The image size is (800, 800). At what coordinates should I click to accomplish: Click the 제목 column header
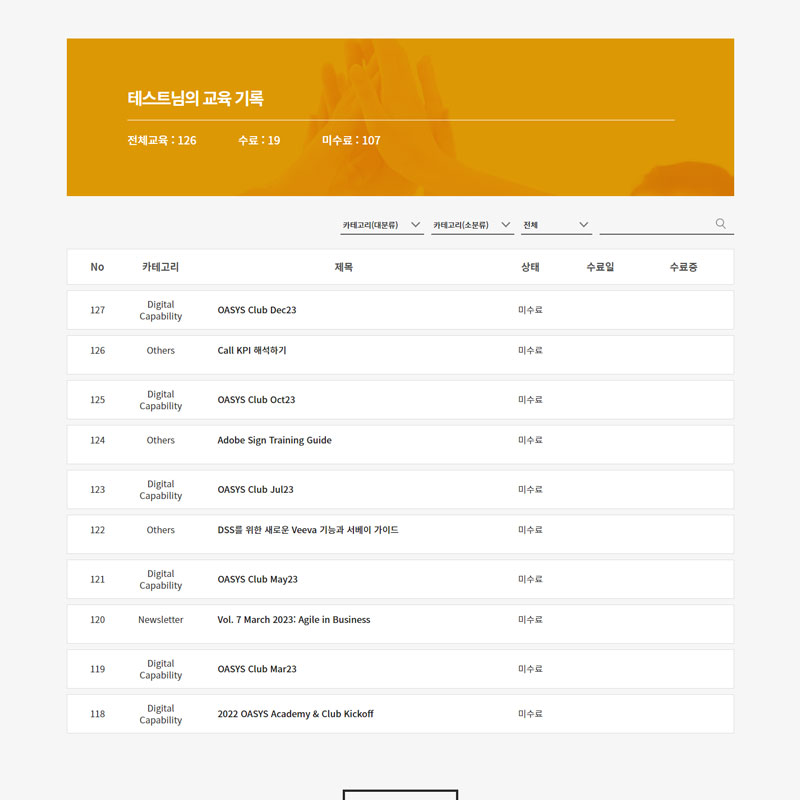click(x=343, y=267)
